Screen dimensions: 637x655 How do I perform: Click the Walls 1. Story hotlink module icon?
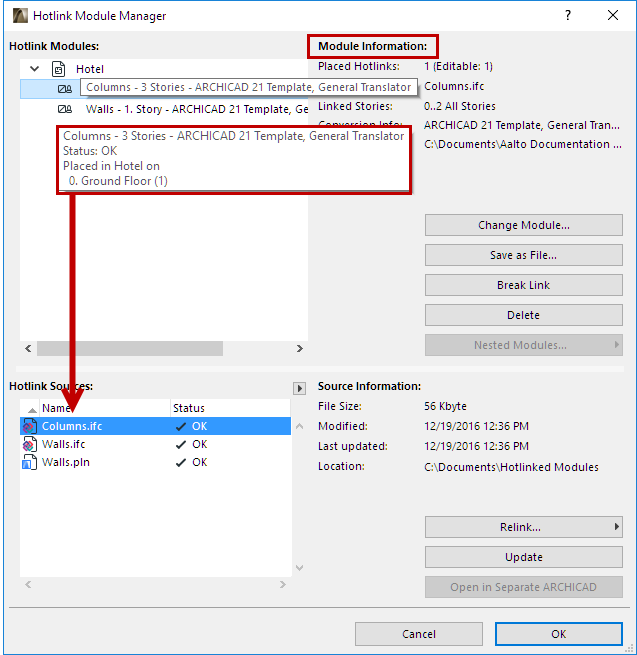tap(65, 109)
